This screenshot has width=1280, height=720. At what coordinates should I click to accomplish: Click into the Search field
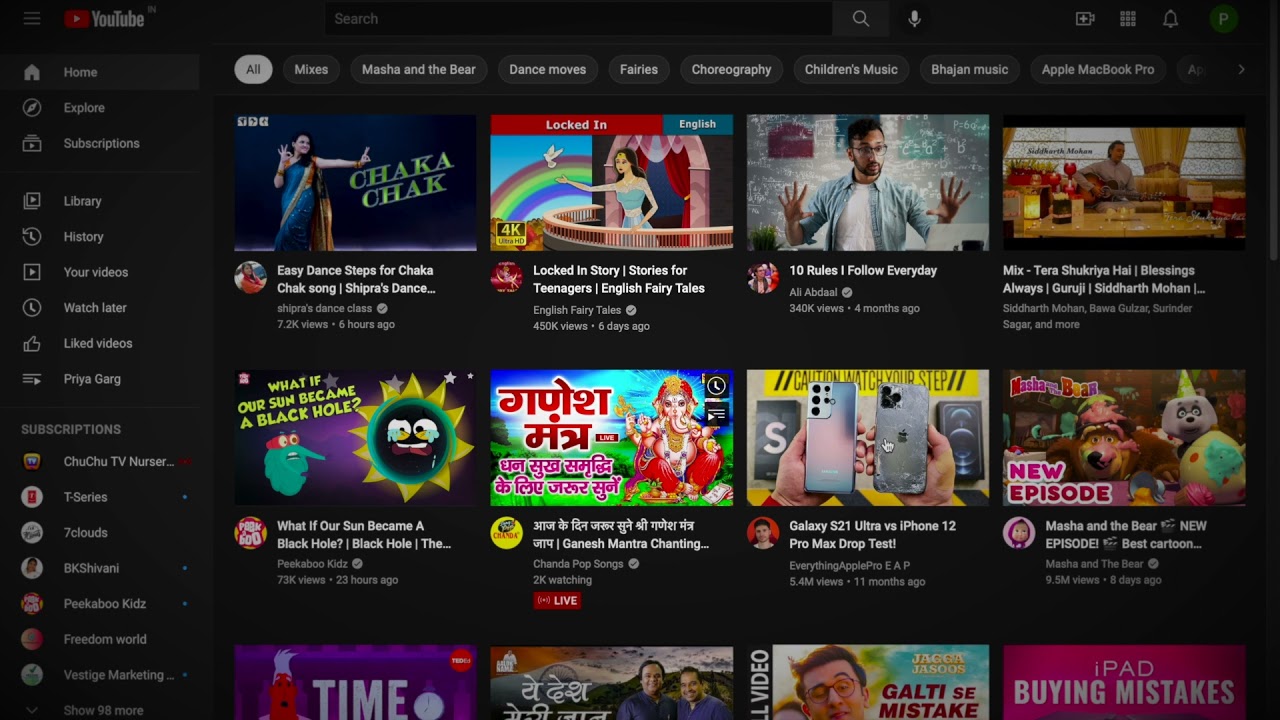click(578, 19)
